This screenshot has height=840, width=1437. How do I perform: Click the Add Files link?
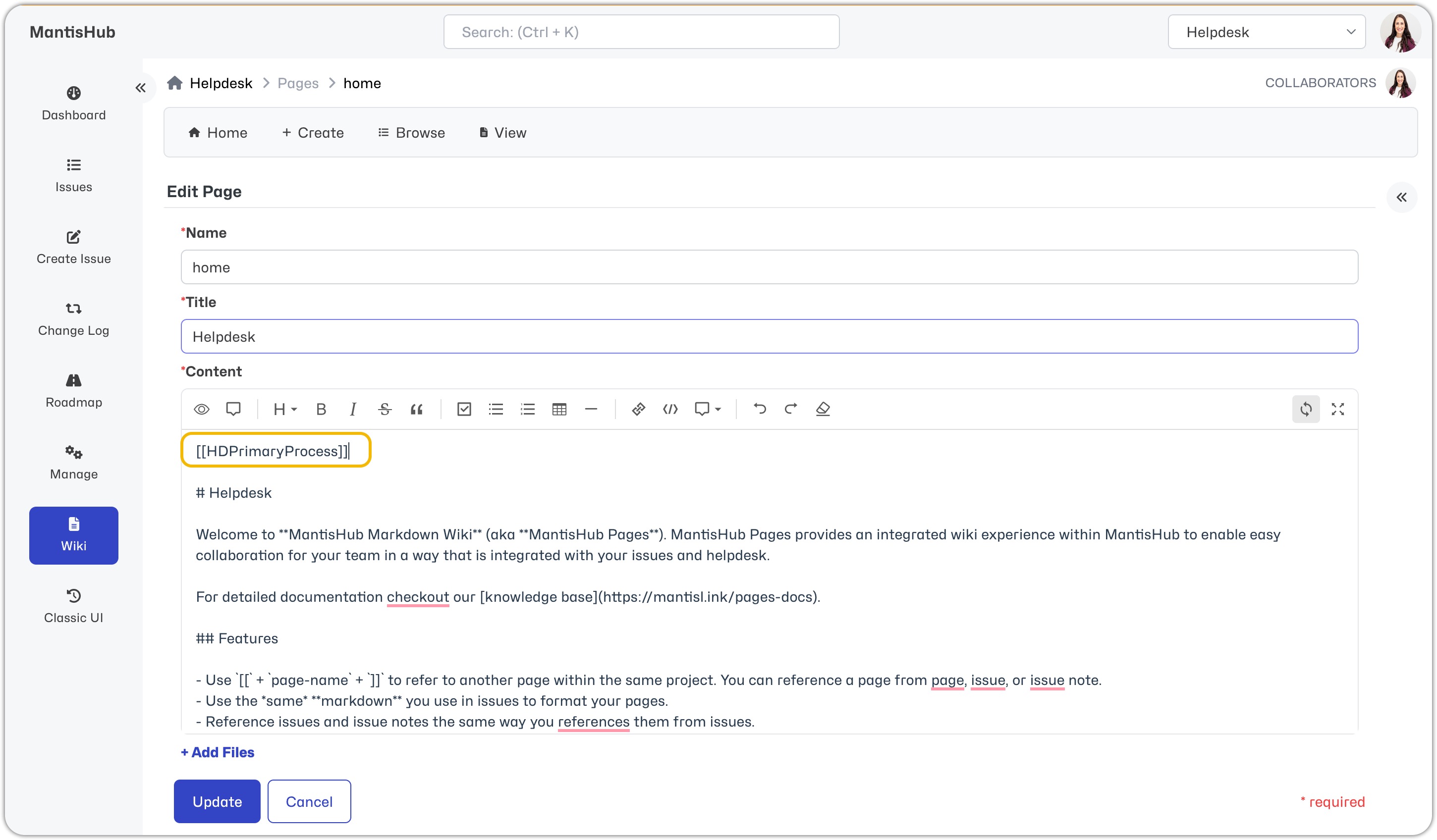coord(218,752)
